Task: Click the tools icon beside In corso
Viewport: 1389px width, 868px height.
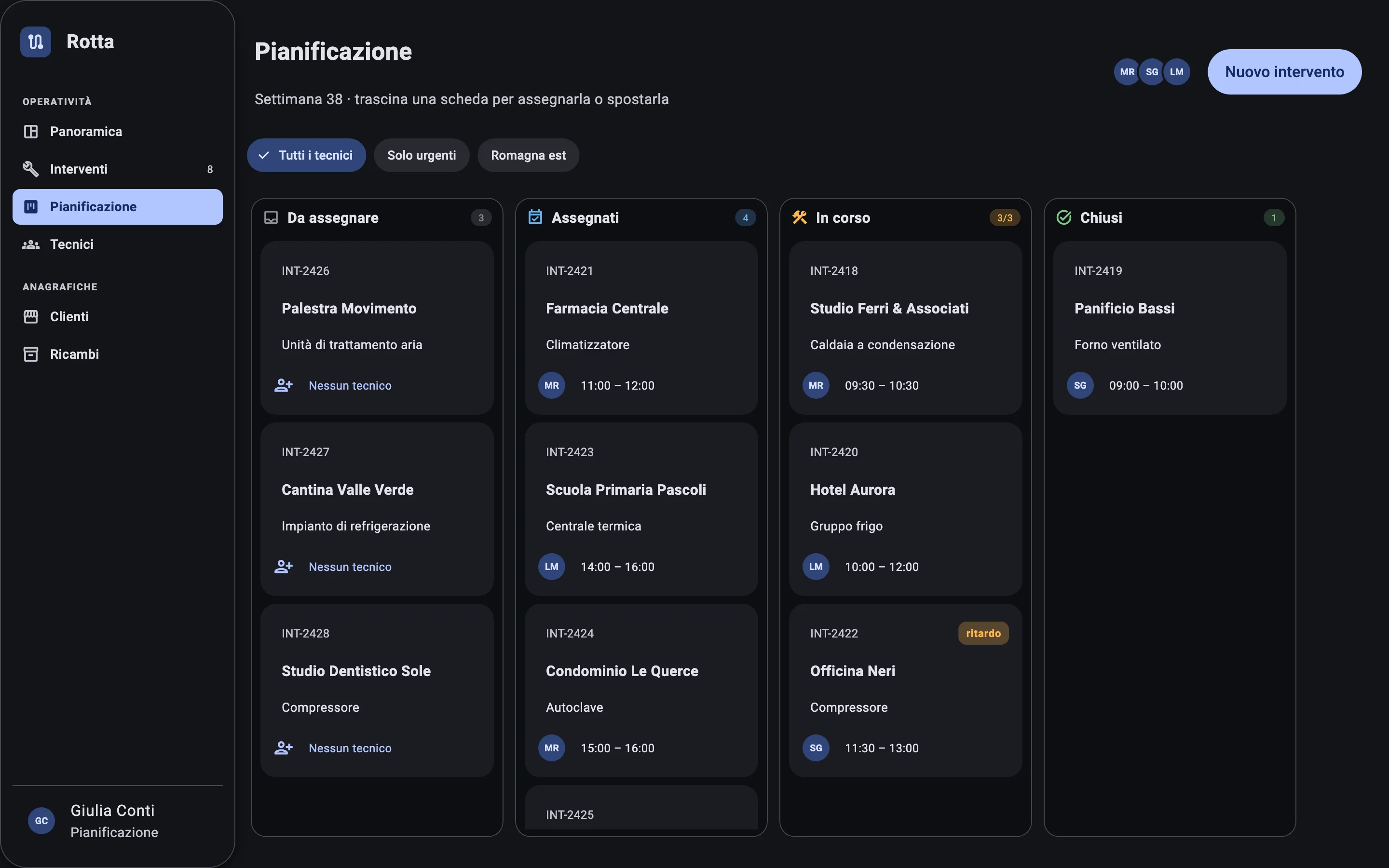Action: (x=800, y=217)
